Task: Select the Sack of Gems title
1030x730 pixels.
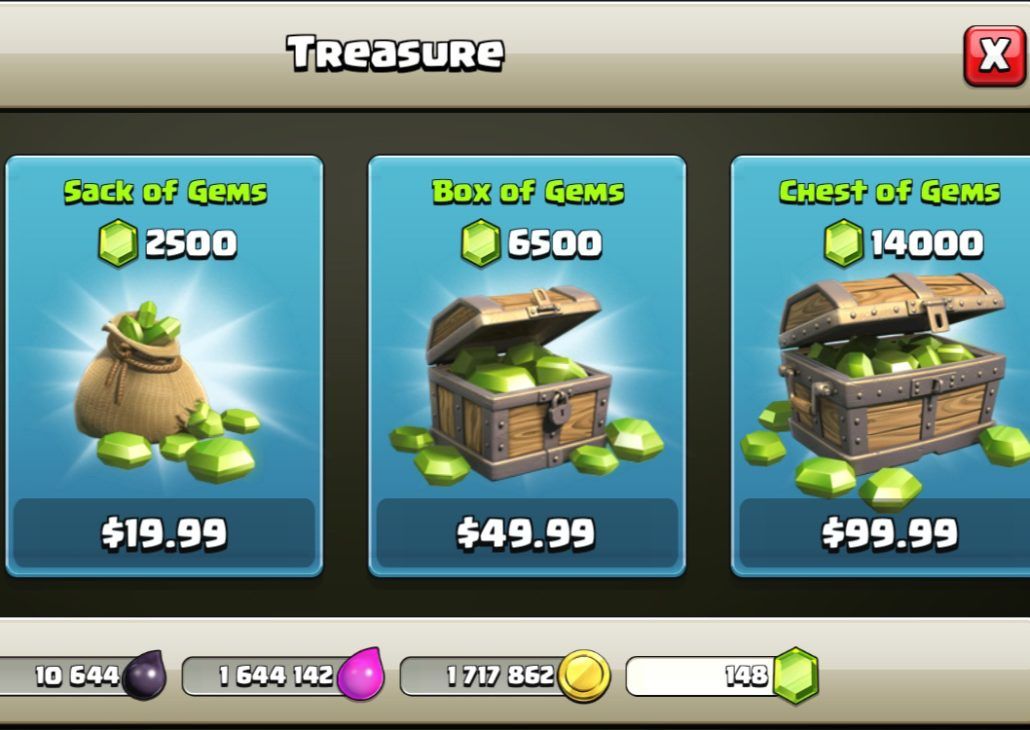Action: coord(166,192)
